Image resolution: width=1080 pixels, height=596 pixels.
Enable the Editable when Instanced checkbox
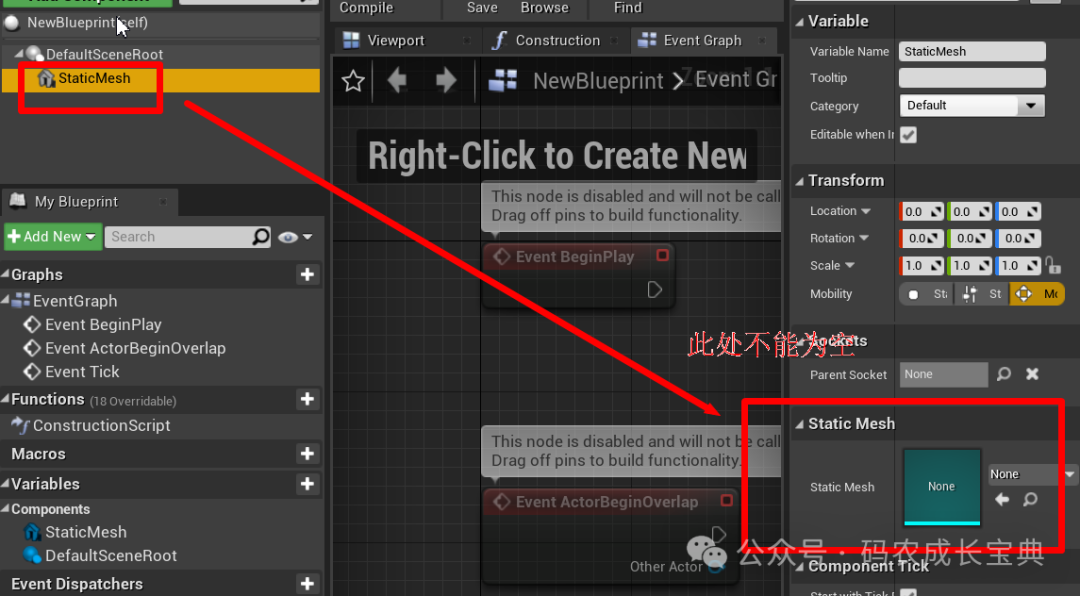909,135
